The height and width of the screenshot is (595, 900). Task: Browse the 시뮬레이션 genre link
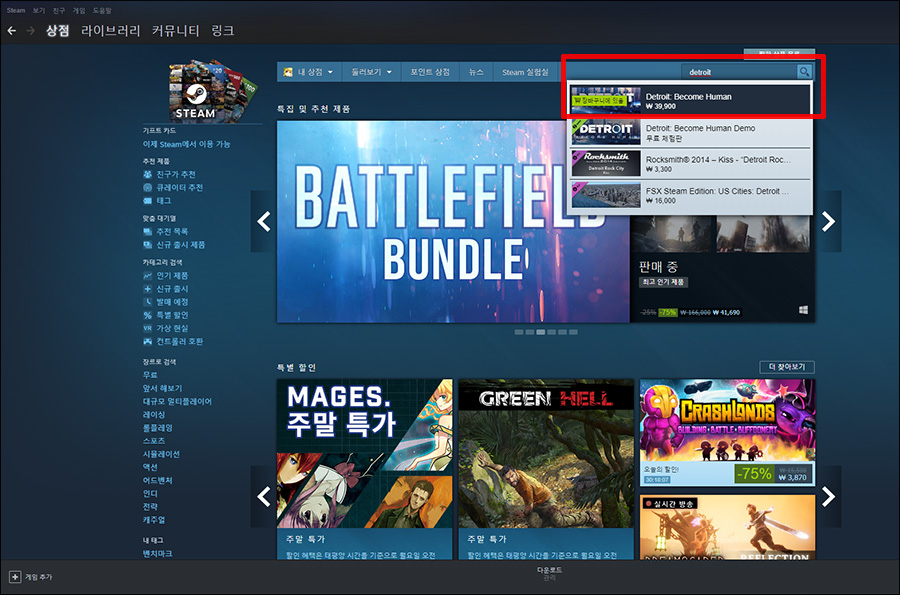[x=161, y=454]
